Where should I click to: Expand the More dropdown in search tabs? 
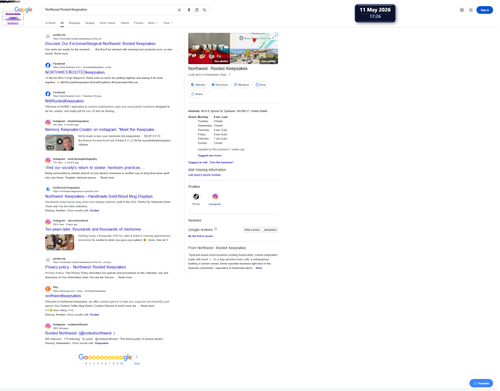(153, 23)
